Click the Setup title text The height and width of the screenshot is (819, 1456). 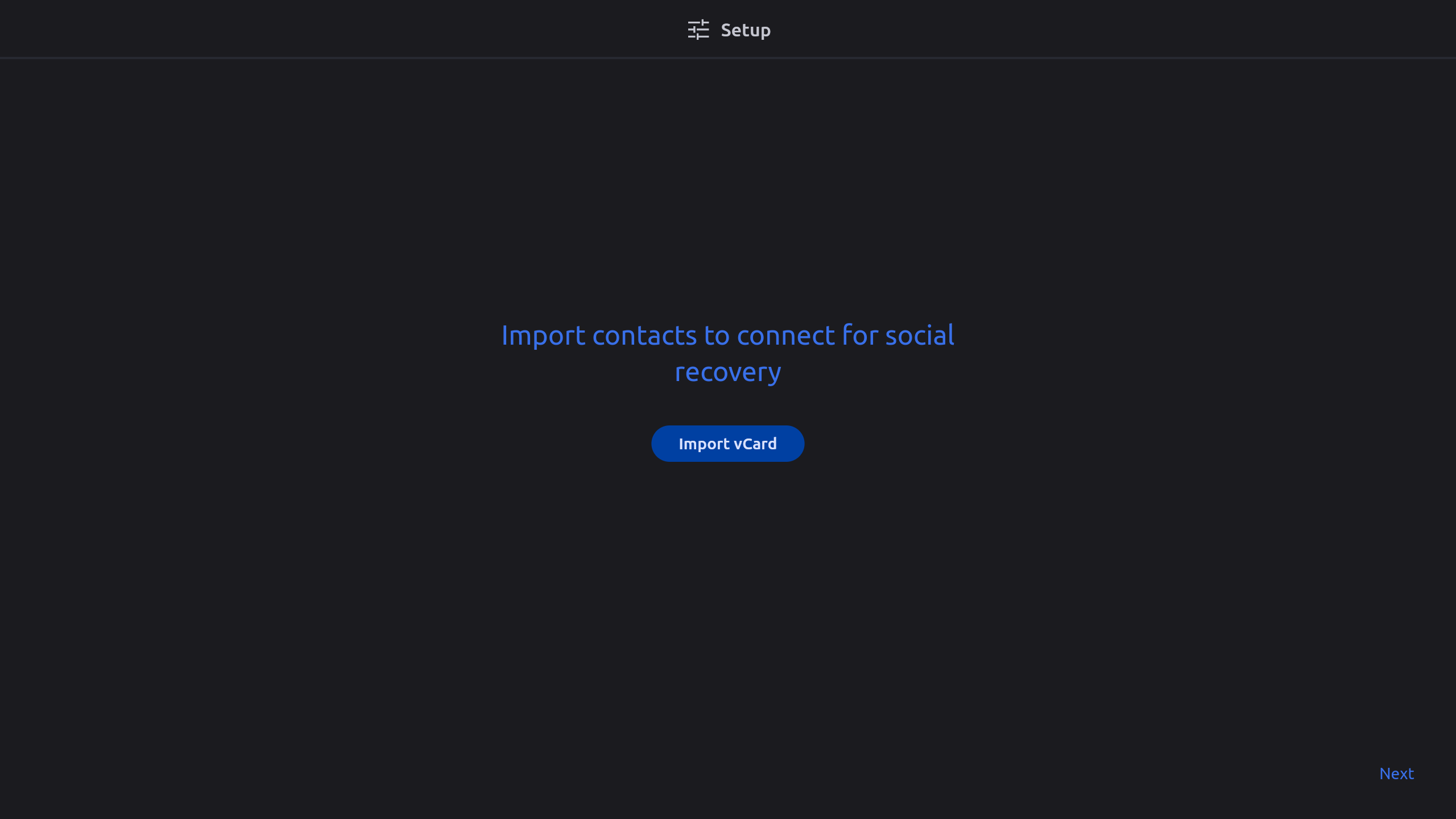(x=746, y=30)
